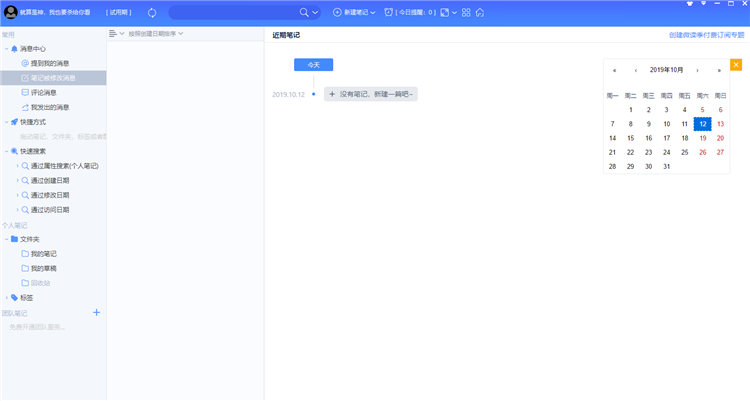Click the user avatar icon

(x=10, y=12)
